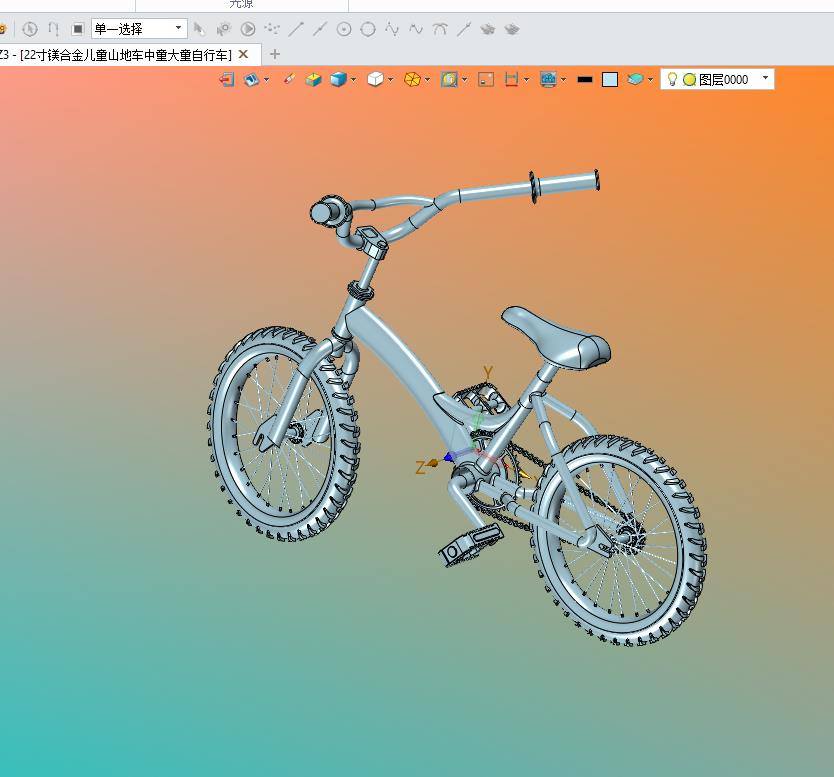The height and width of the screenshot is (777, 834).
Task: Expand the dimension bracket dropdown arrow
Action: (x=527, y=80)
